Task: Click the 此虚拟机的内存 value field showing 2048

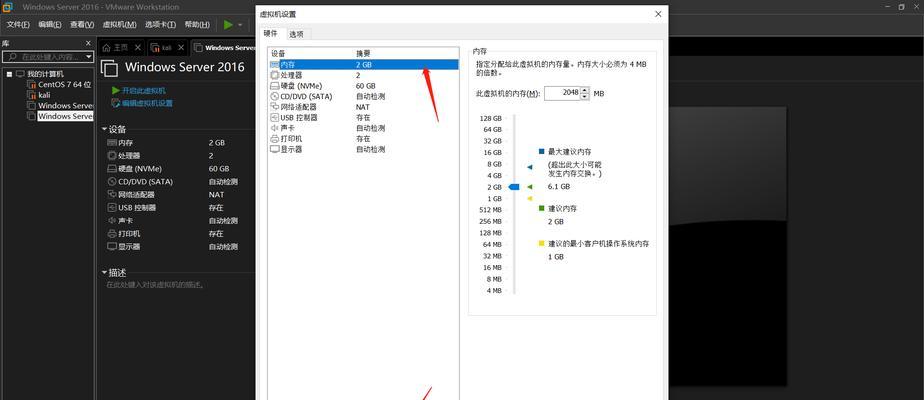Action: point(562,93)
